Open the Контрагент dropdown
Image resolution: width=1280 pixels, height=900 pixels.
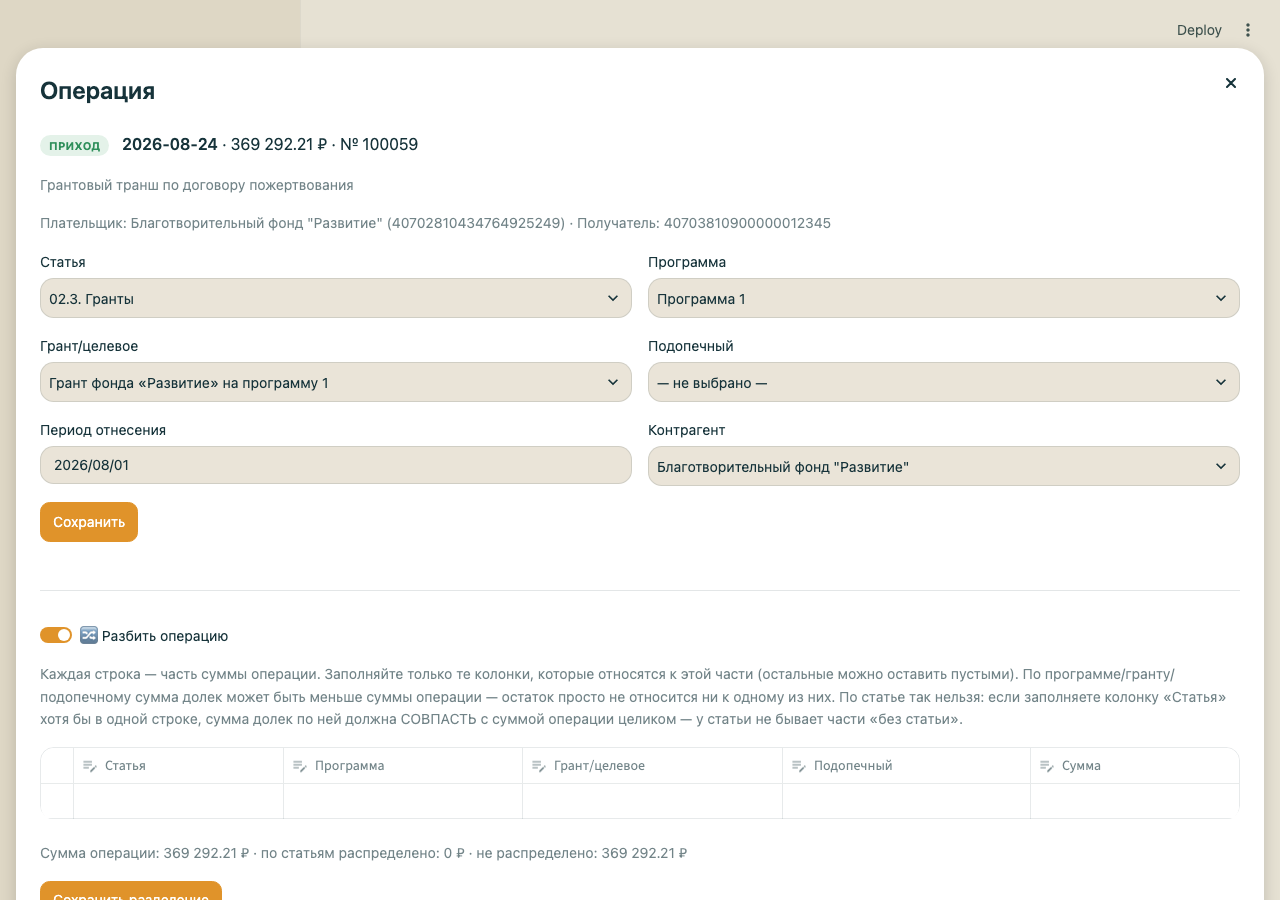point(944,466)
